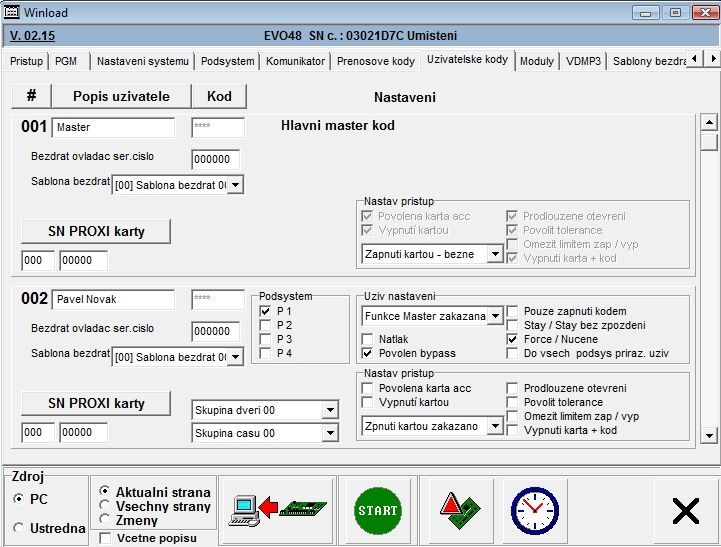Select the Vsechny strany radio option
Image resolution: width=721 pixels, height=547 pixels.
pyautogui.click(x=105, y=506)
